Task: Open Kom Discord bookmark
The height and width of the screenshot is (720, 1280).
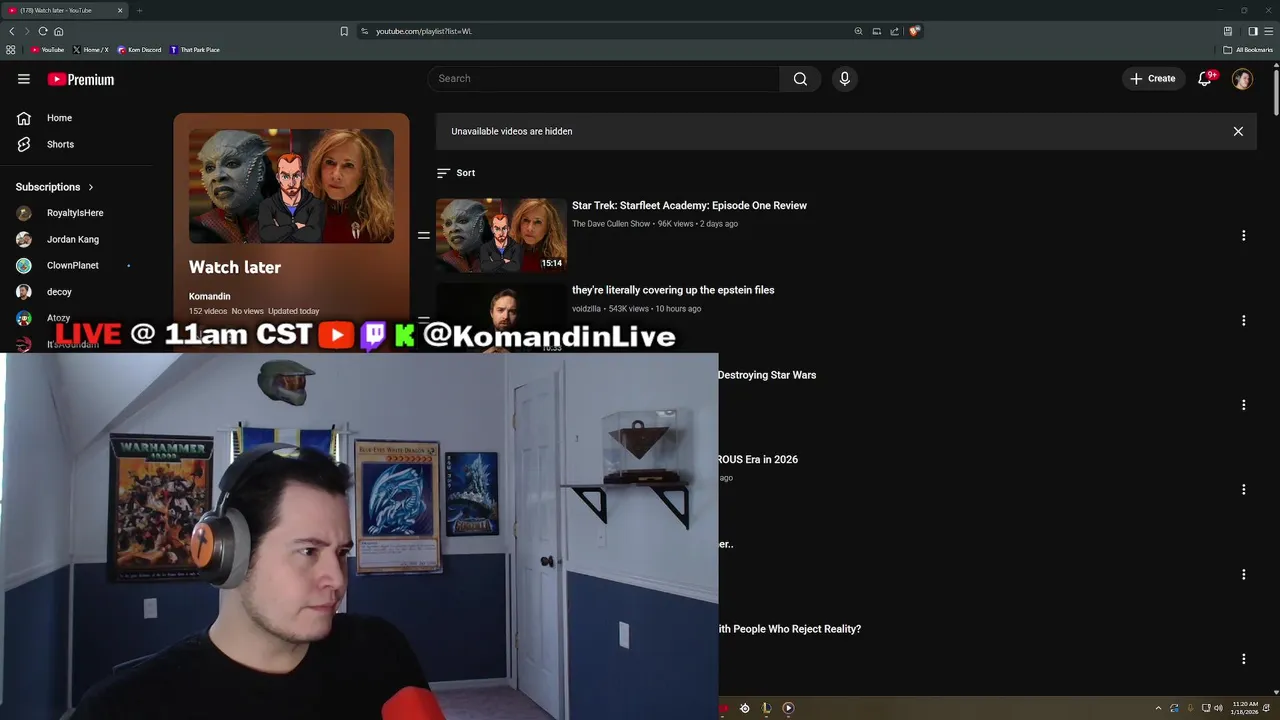Action: pyautogui.click(x=139, y=50)
